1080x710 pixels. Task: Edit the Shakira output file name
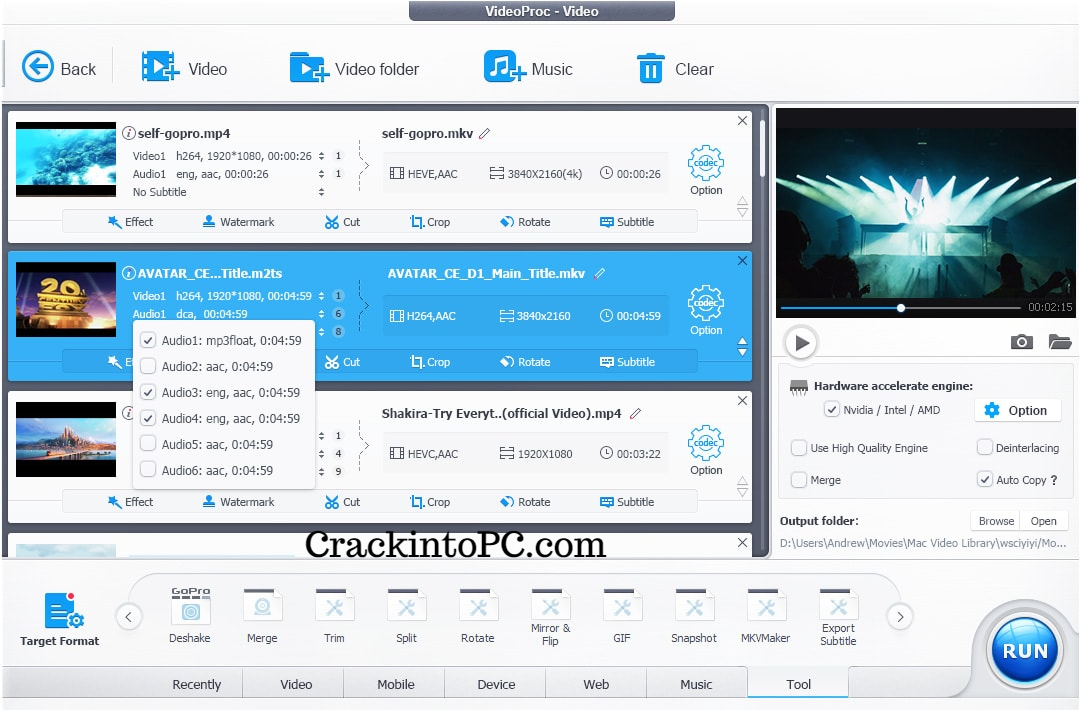coord(636,413)
